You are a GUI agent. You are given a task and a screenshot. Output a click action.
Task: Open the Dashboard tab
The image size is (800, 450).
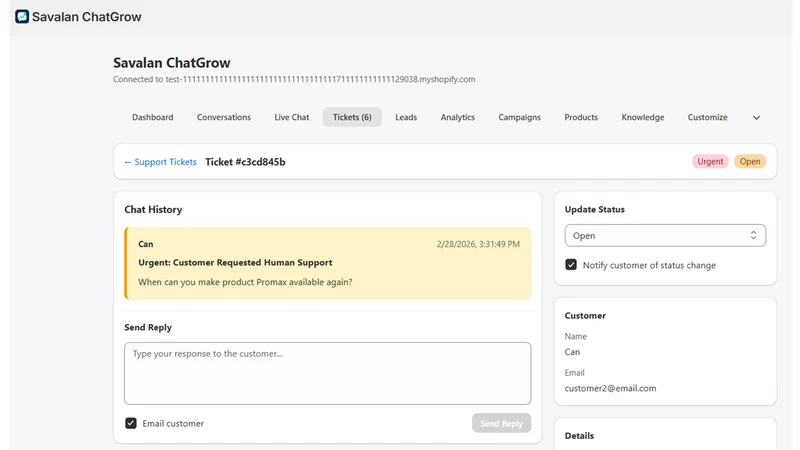tap(153, 117)
